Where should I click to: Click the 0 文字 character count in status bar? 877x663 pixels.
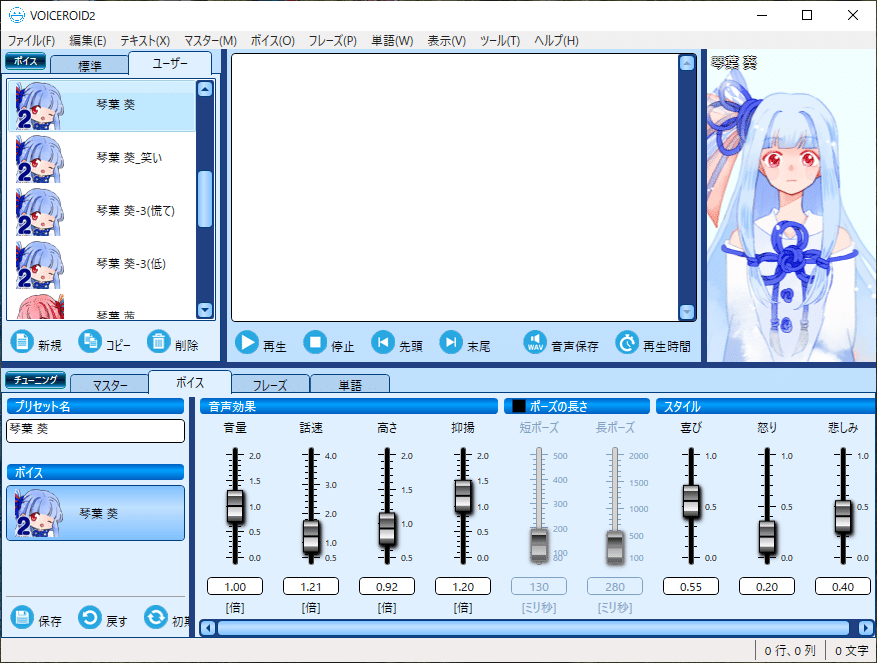pyautogui.click(x=851, y=651)
